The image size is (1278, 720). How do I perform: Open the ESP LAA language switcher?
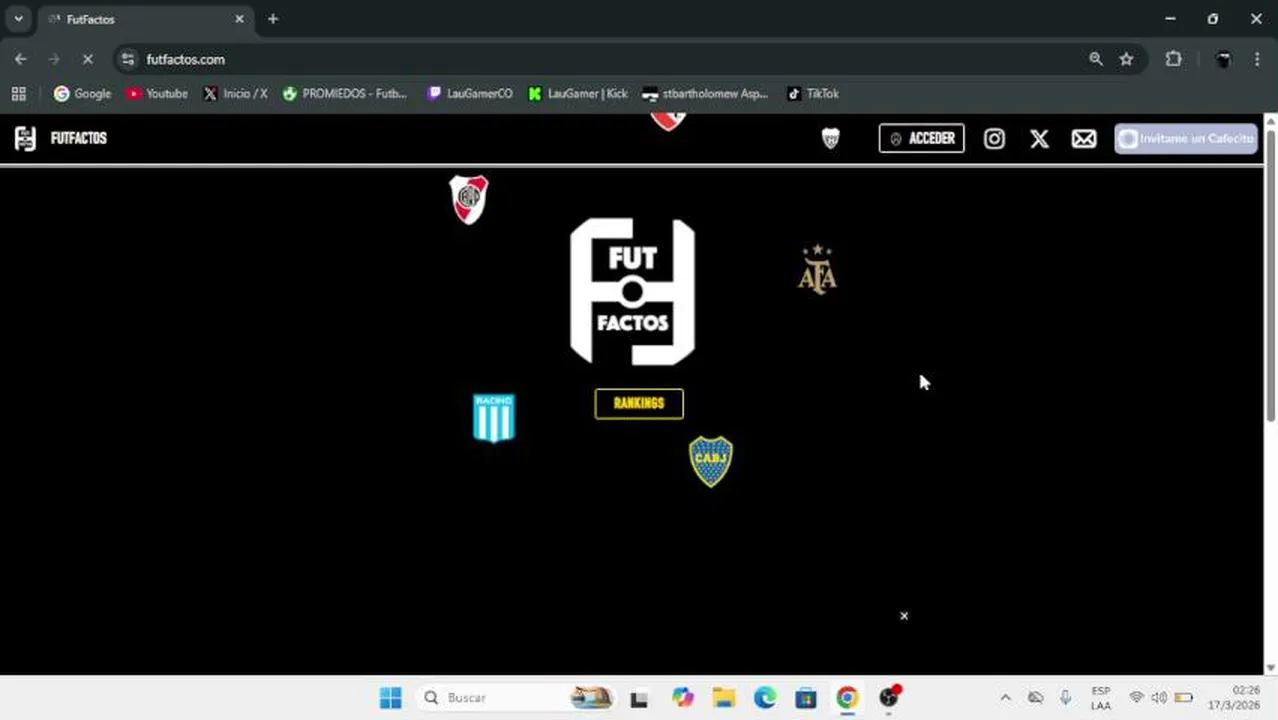1101,698
